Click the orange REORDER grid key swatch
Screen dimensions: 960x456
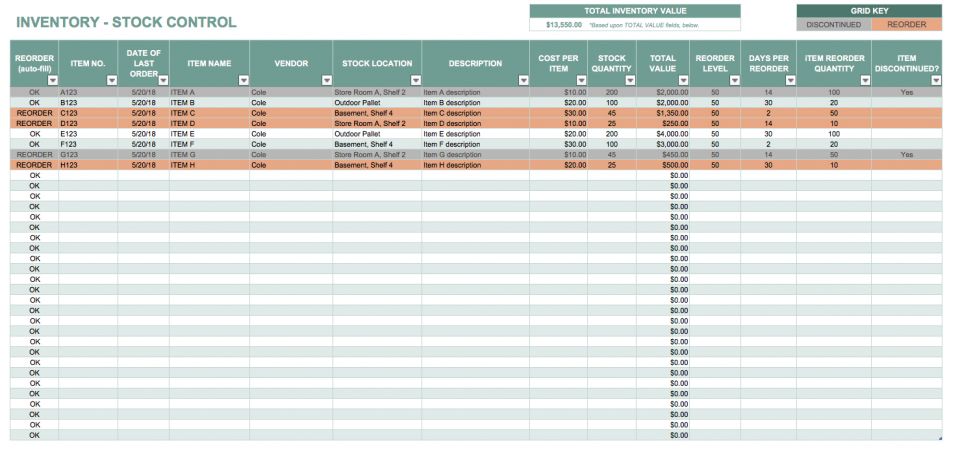point(907,24)
